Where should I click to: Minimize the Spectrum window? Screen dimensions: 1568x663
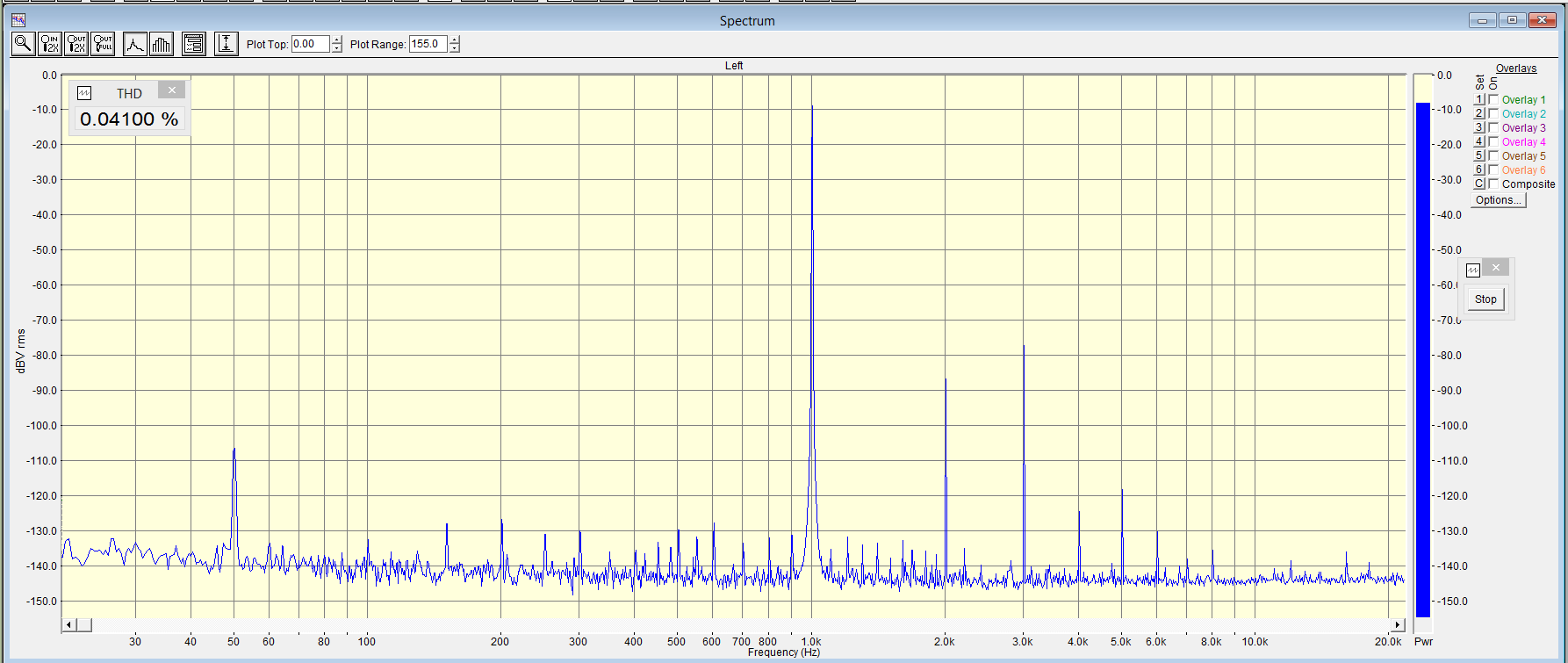click(1483, 20)
